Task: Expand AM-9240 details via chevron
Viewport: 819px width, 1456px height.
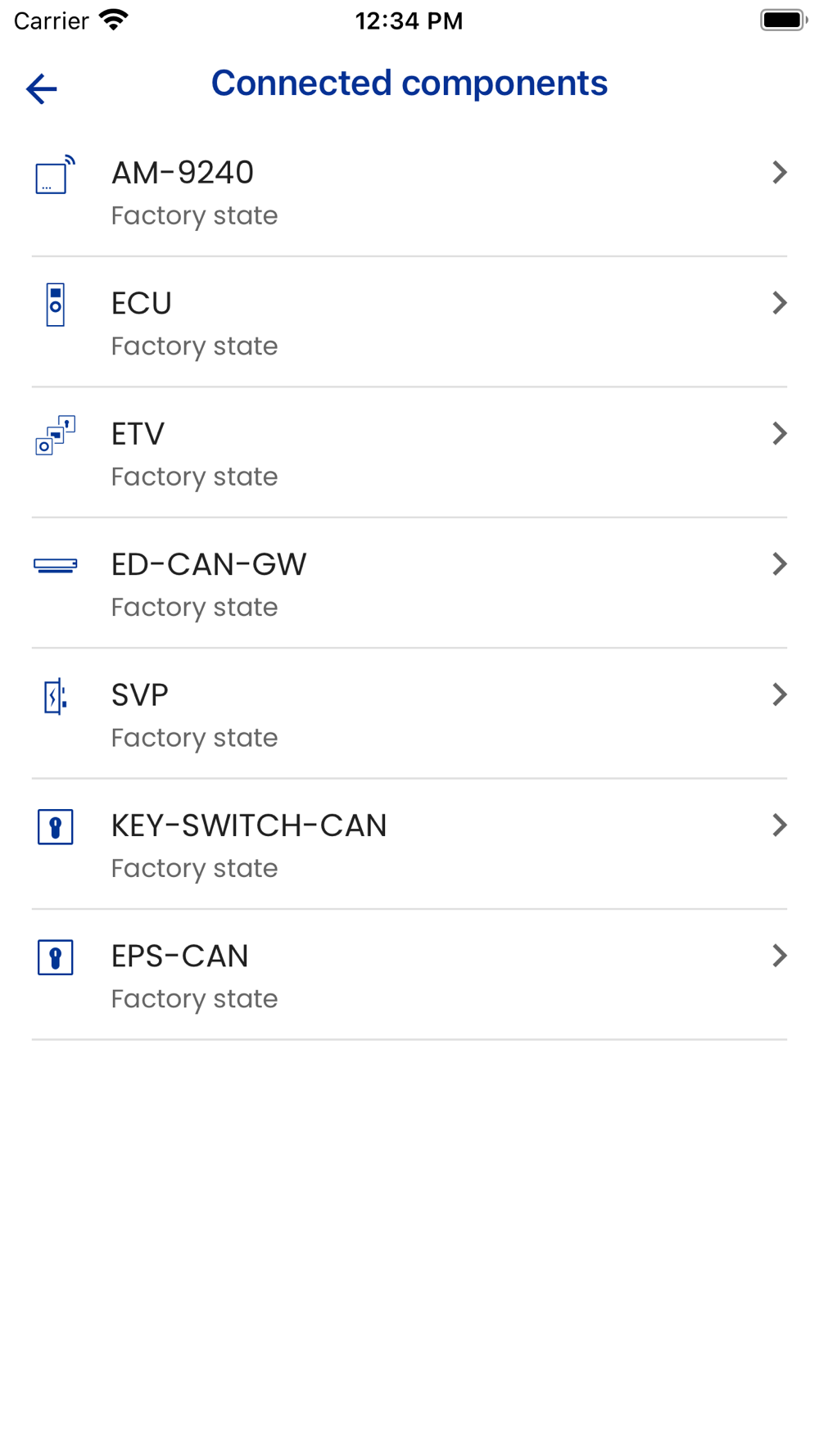Action: tap(779, 172)
